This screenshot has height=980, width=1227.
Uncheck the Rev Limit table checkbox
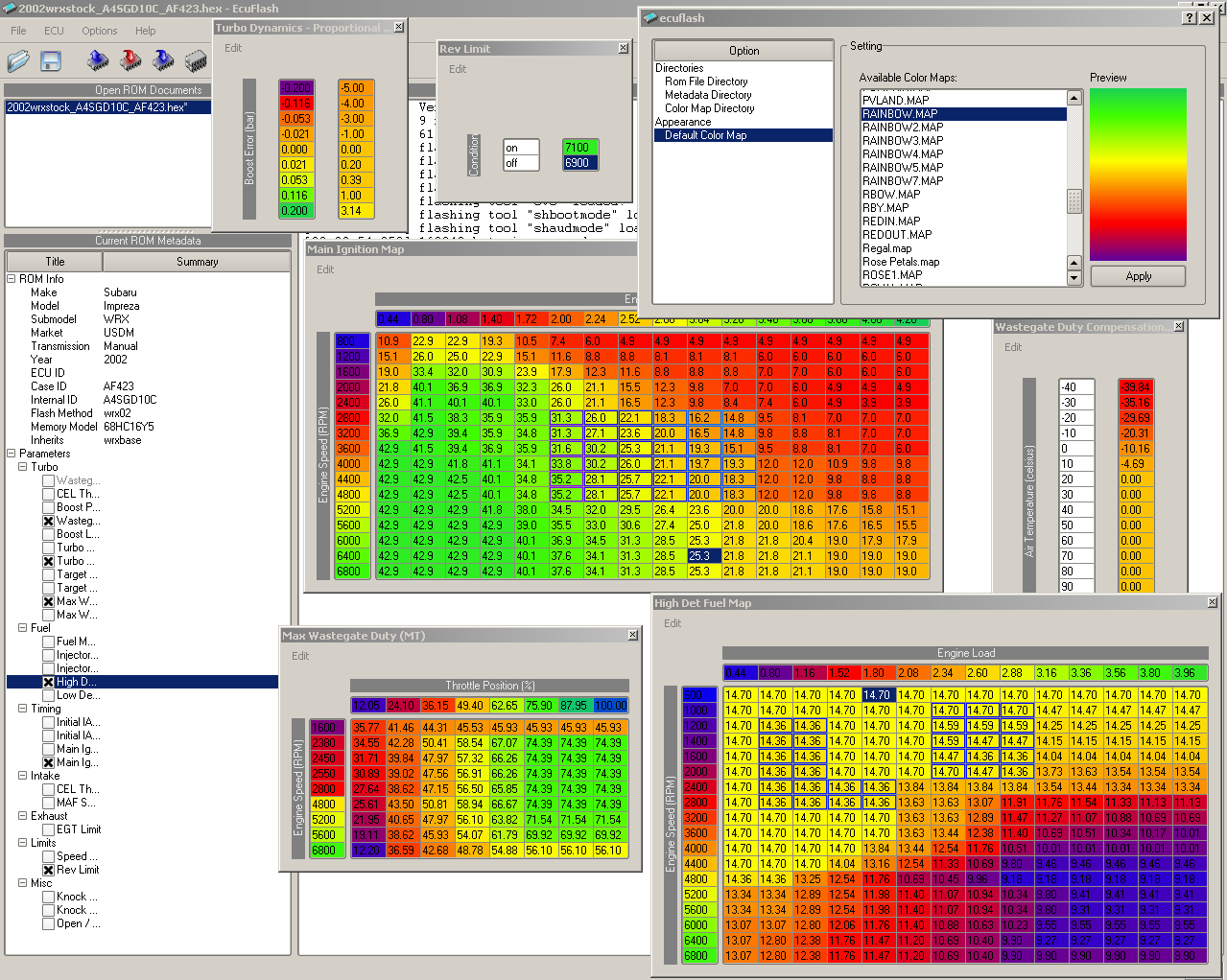[x=48, y=870]
